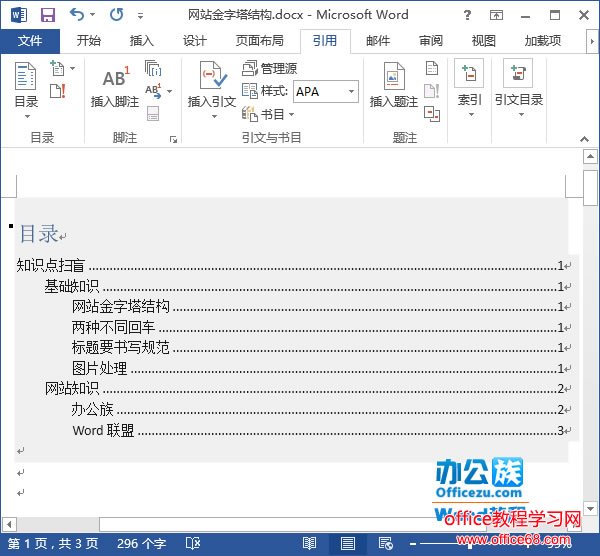The height and width of the screenshot is (556, 600).
Task: Expand the 引文目录 group dropdown
Action: (x=521, y=114)
